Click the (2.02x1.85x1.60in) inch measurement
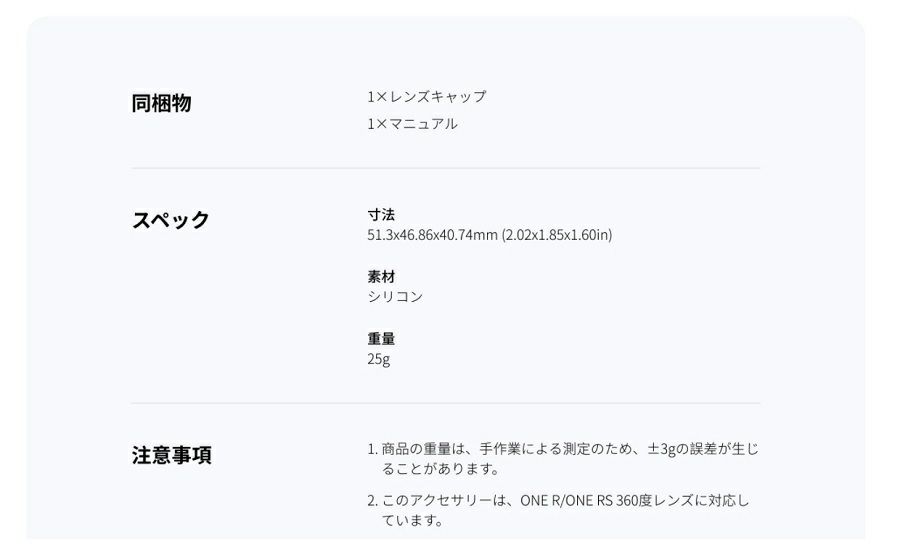900x555 pixels. 557,235
